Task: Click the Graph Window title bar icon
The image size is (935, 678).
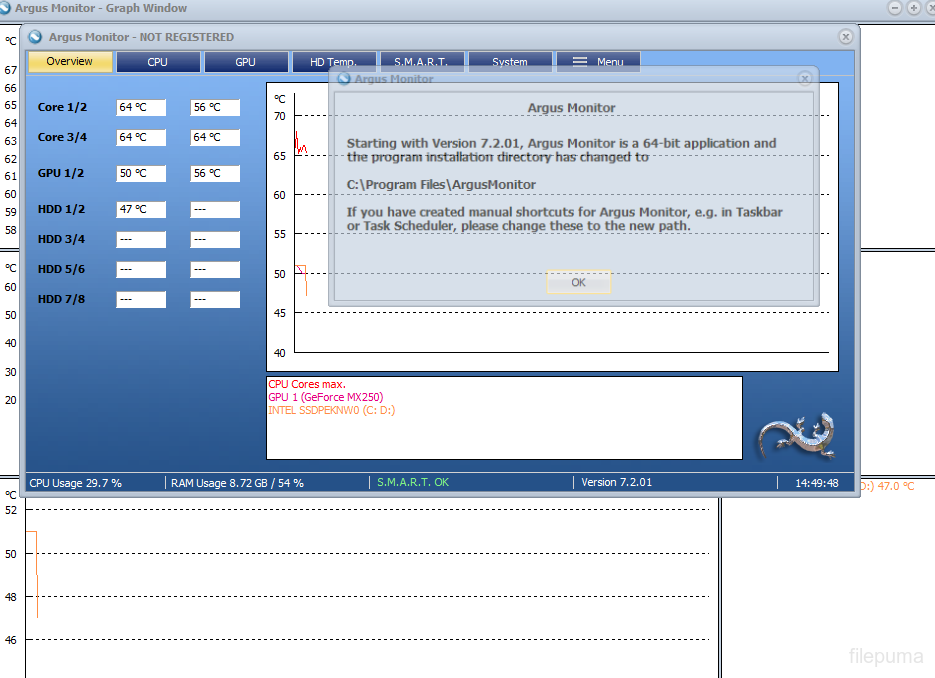Action: tap(5, 8)
